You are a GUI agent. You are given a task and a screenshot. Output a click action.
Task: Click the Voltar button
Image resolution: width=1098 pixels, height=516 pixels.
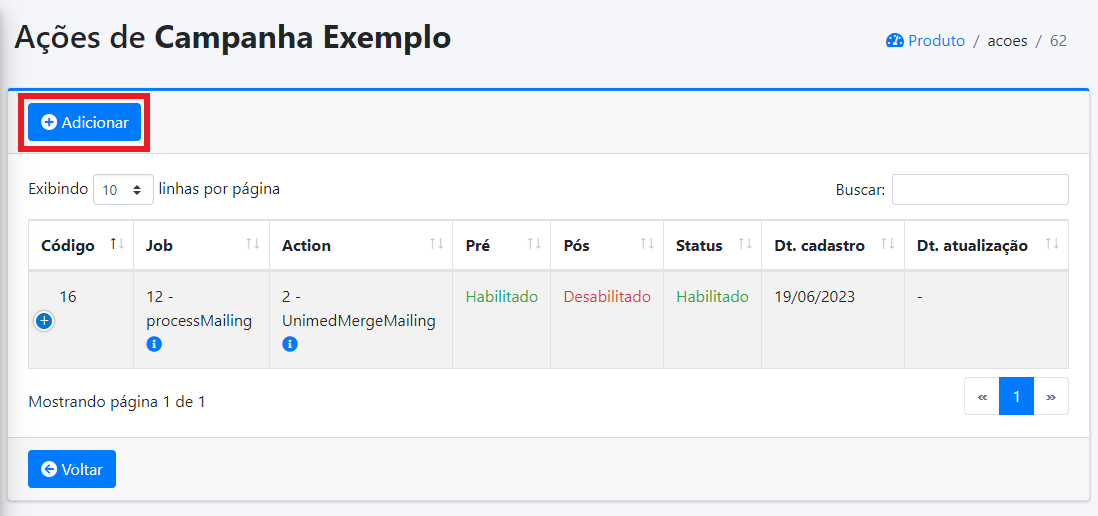pos(72,469)
